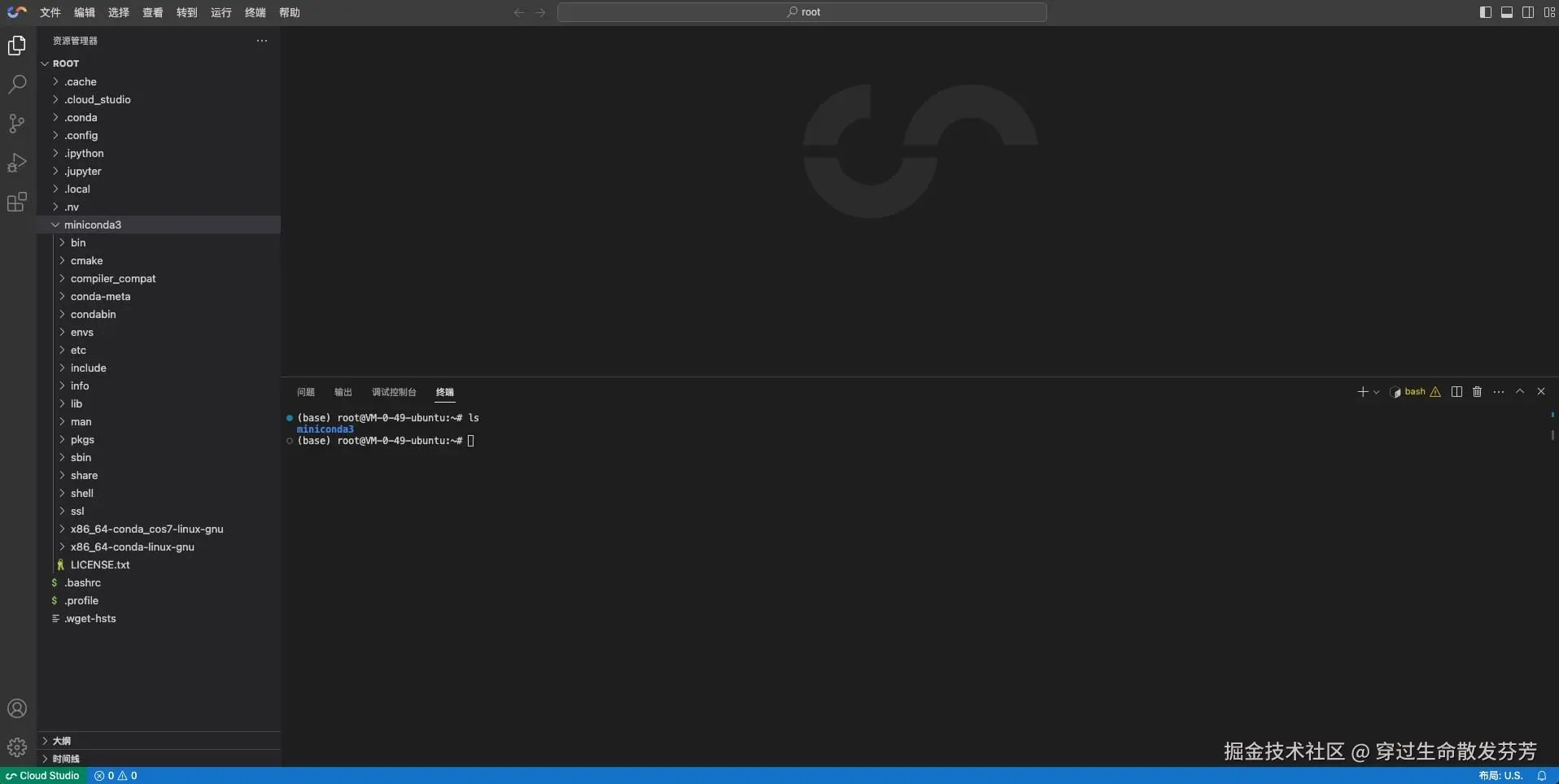Open the Search view in activity bar
This screenshot has height=784, width=1559.
[x=17, y=85]
